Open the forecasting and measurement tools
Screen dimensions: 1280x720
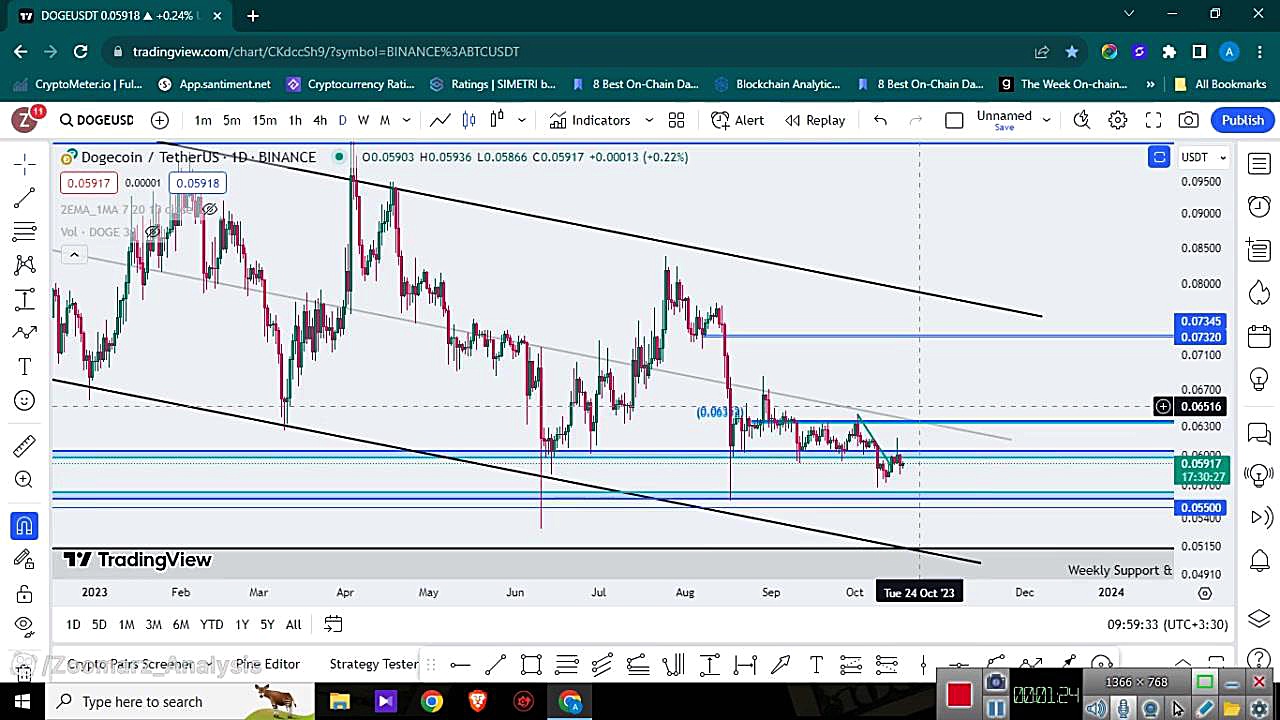coord(25,299)
